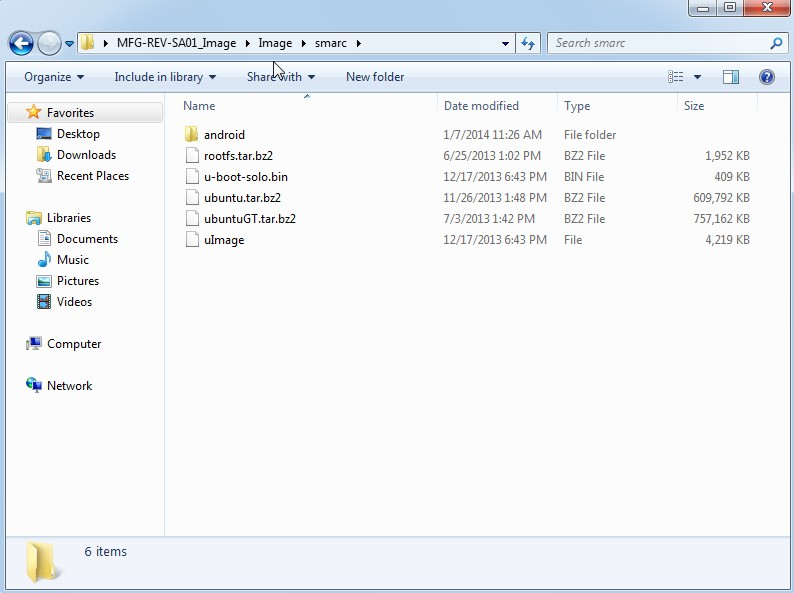Image resolution: width=794 pixels, height=593 pixels.
Task: Open Recent Places in Favorites
Action: (x=93, y=176)
